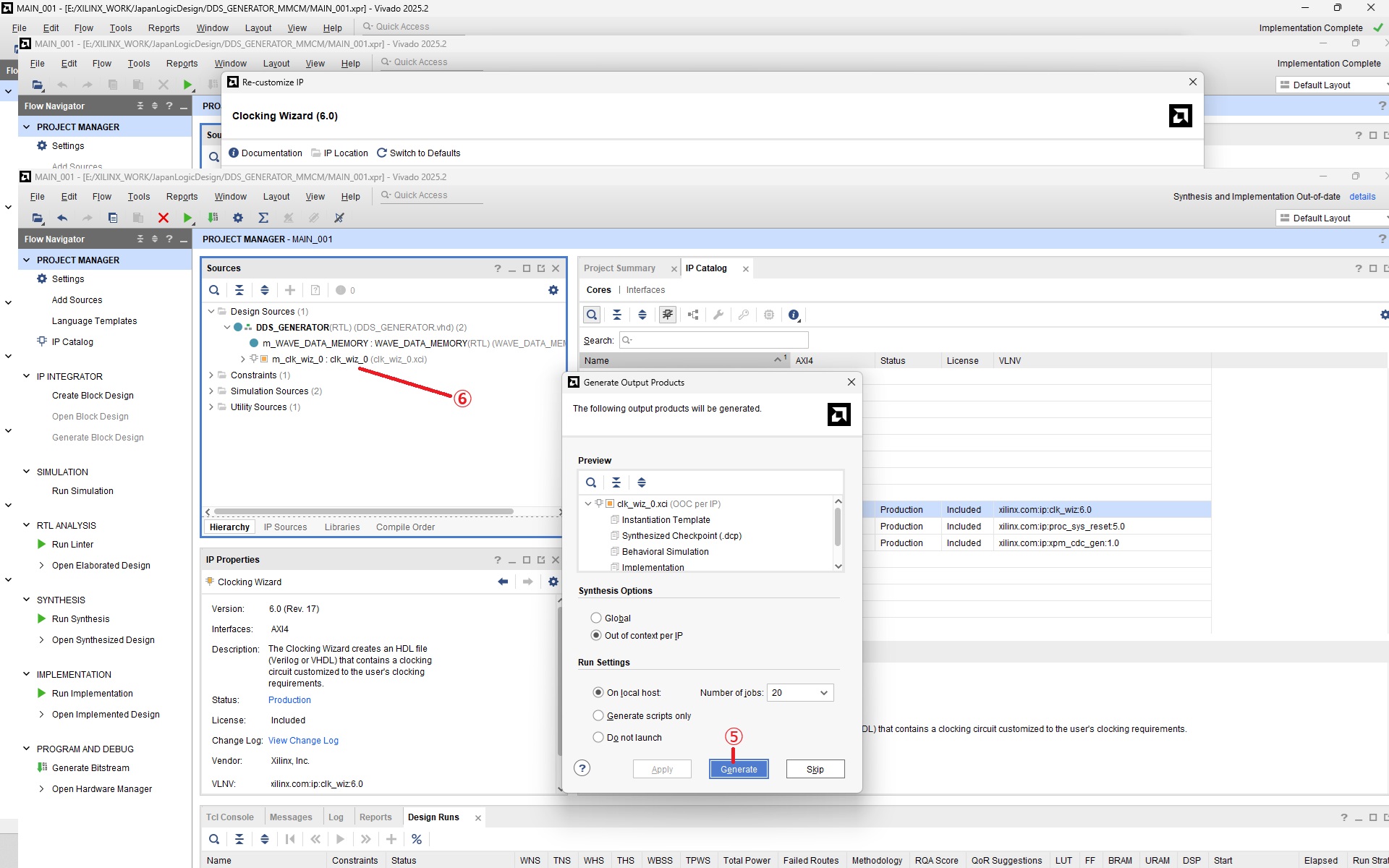Click Generate Bitstream icon in Flow Navigator

42,767
